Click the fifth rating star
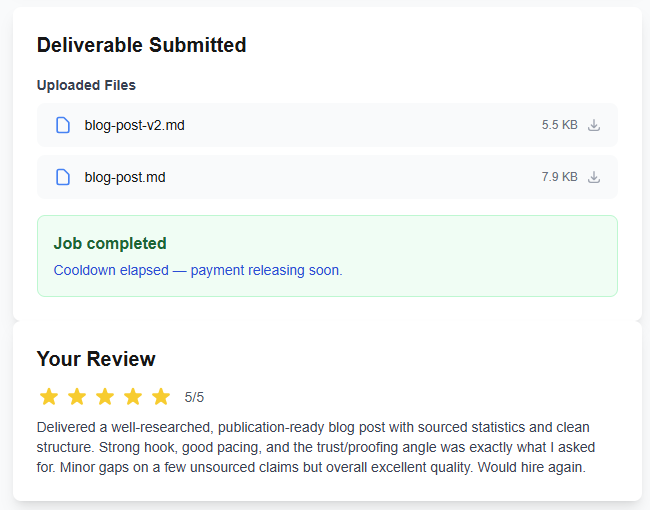Image resolution: width=650 pixels, height=510 pixels. [161, 396]
